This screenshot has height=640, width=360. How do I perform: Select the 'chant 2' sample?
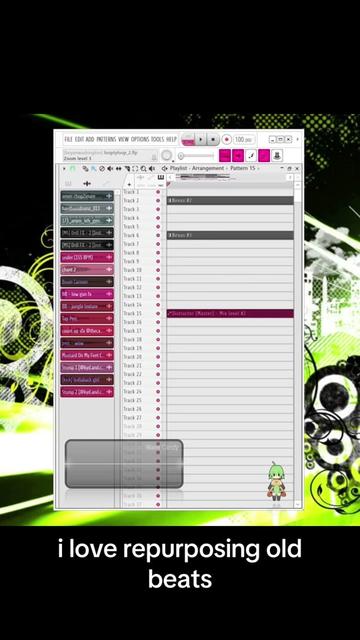click(87, 270)
